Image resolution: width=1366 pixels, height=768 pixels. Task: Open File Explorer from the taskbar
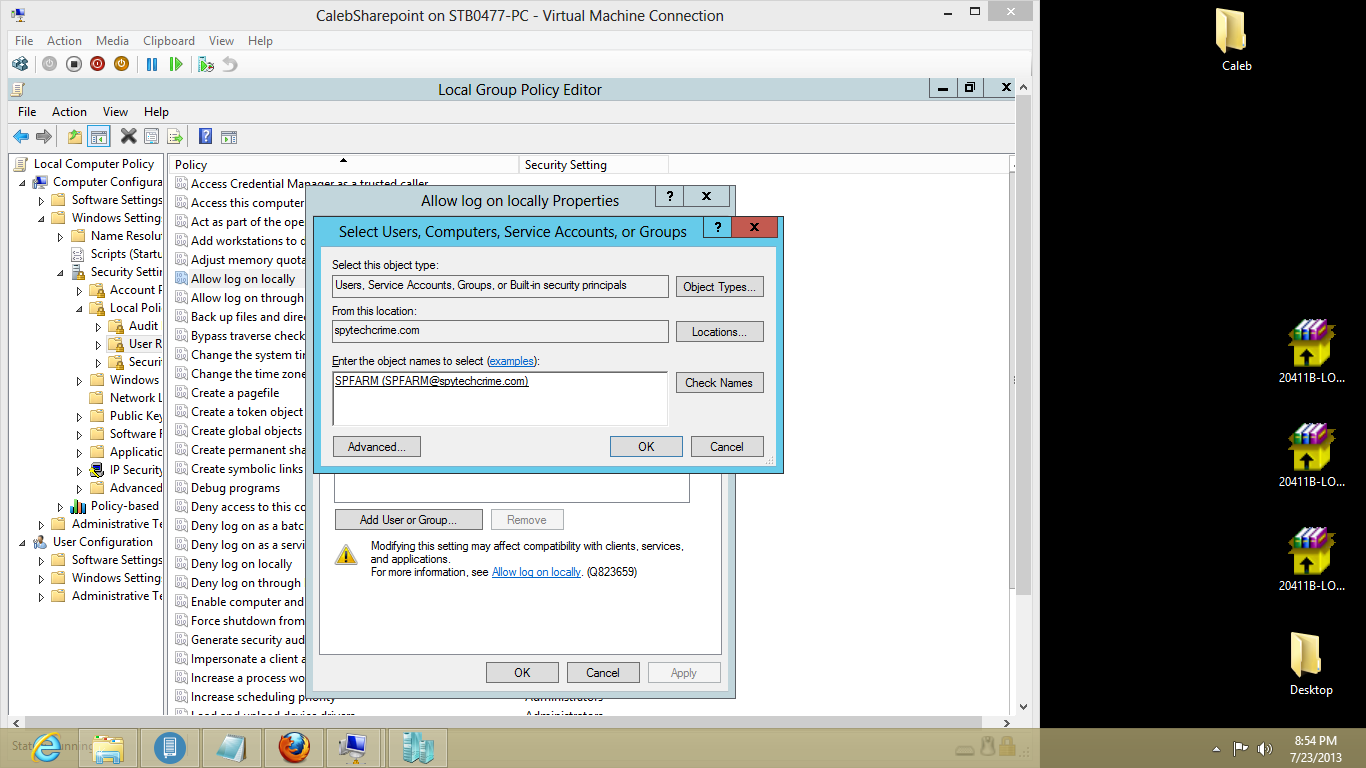point(108,747)
